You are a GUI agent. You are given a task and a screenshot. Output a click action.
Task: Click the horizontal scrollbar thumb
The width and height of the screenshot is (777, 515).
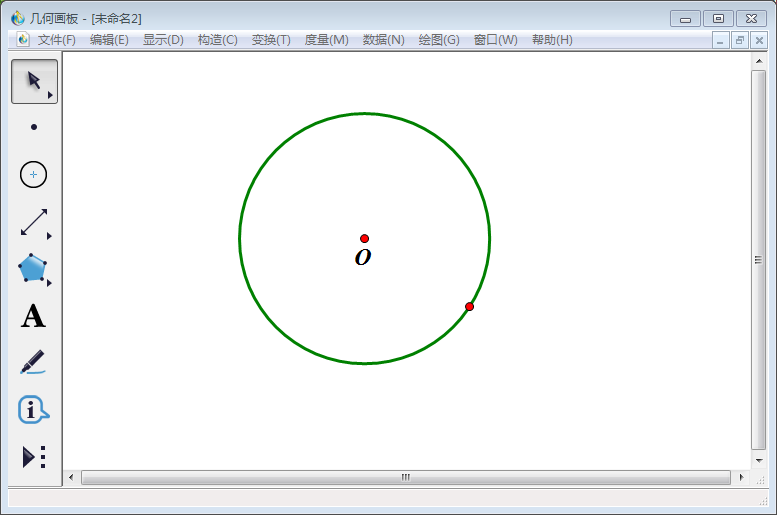[406, 477]
